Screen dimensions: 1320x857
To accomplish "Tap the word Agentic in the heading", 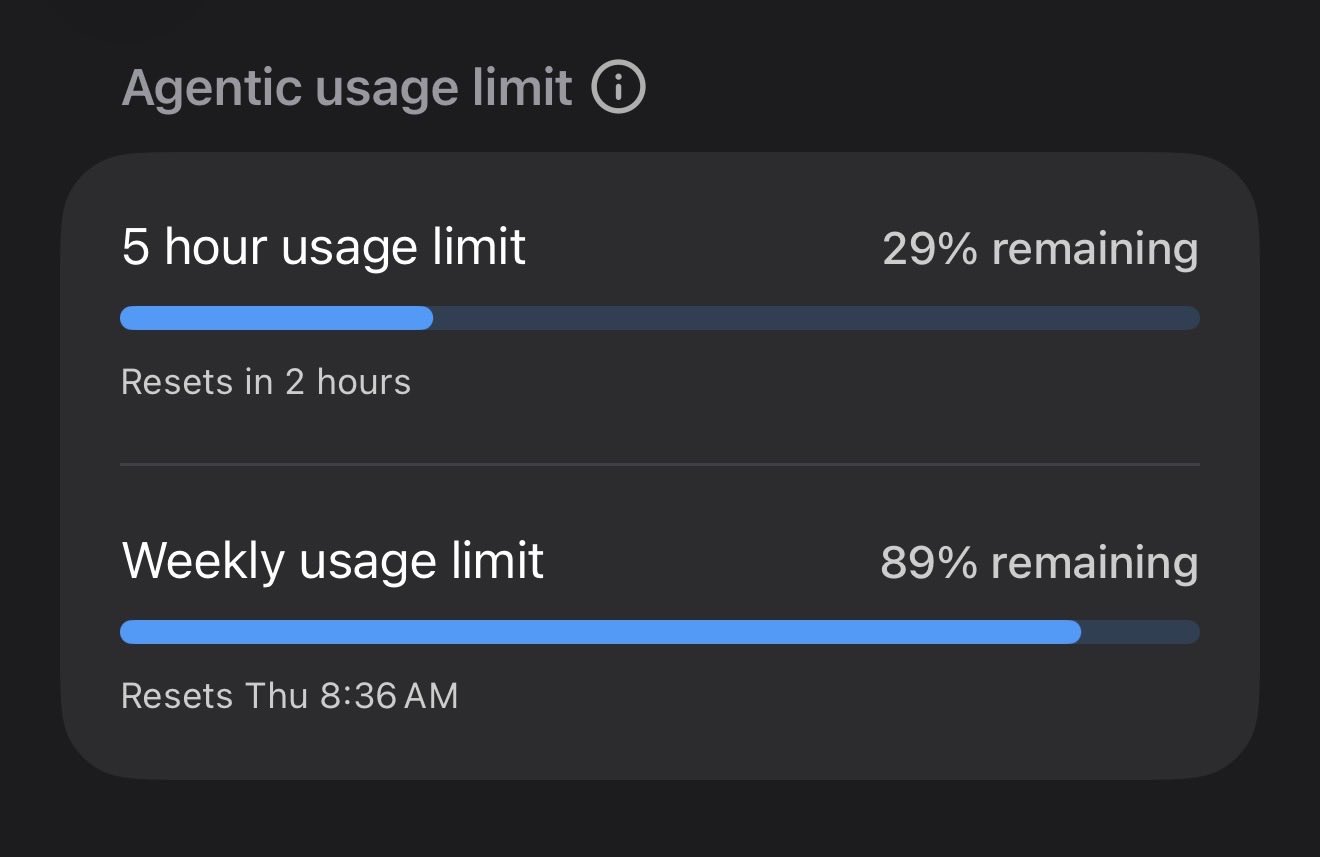I will [212, 90].
